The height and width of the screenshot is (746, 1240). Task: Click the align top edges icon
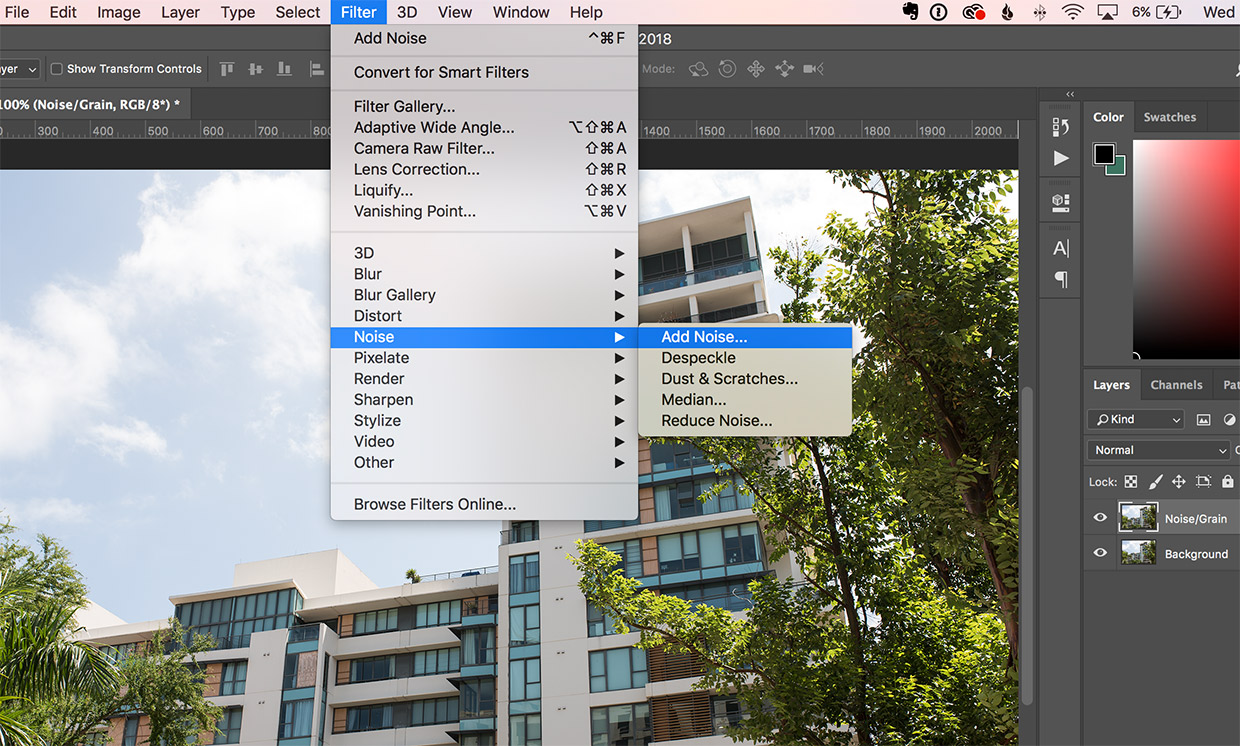coord(227,69)
